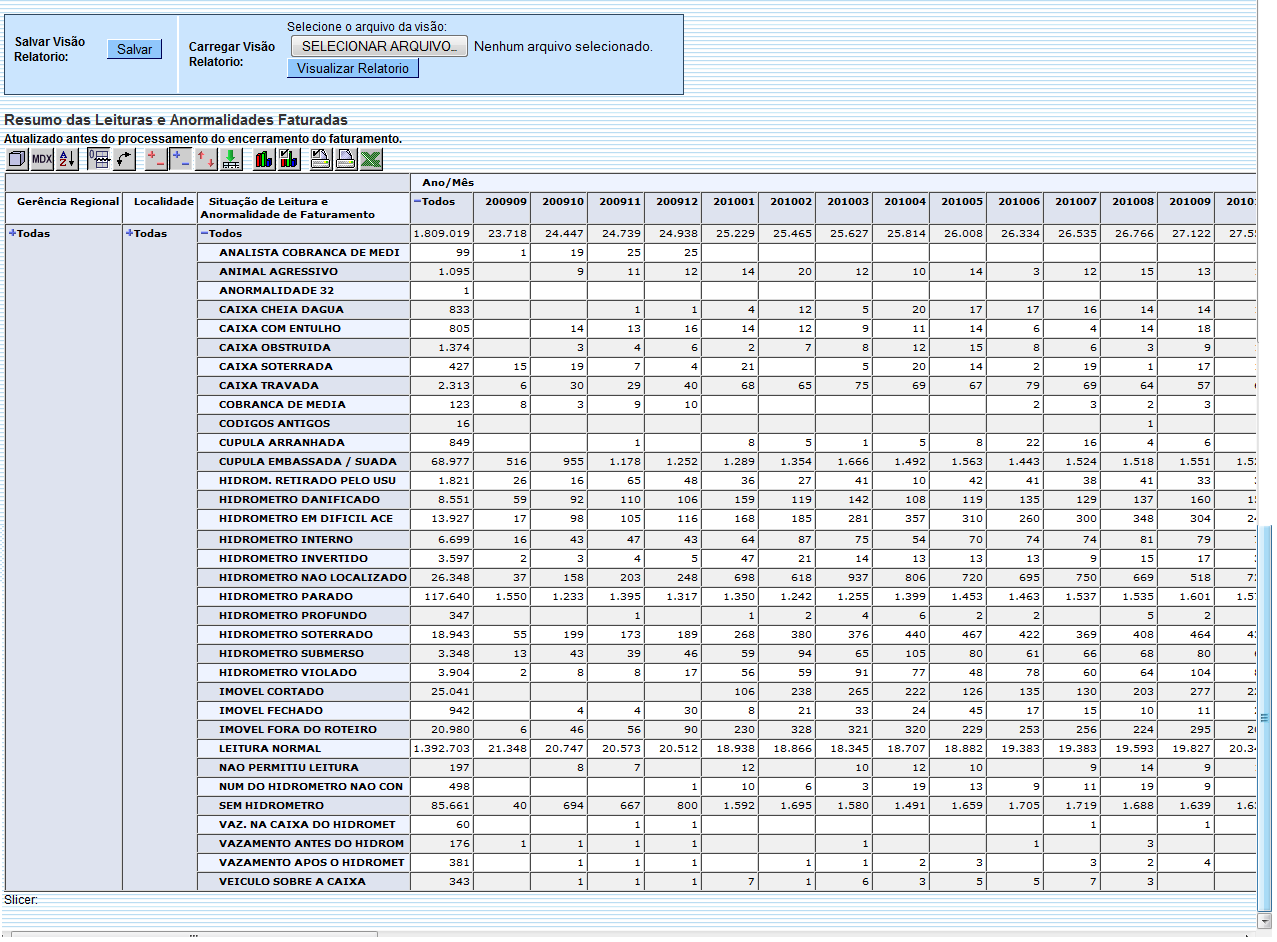
Task: Open chart configuration settings
Action: pos(289,159)
